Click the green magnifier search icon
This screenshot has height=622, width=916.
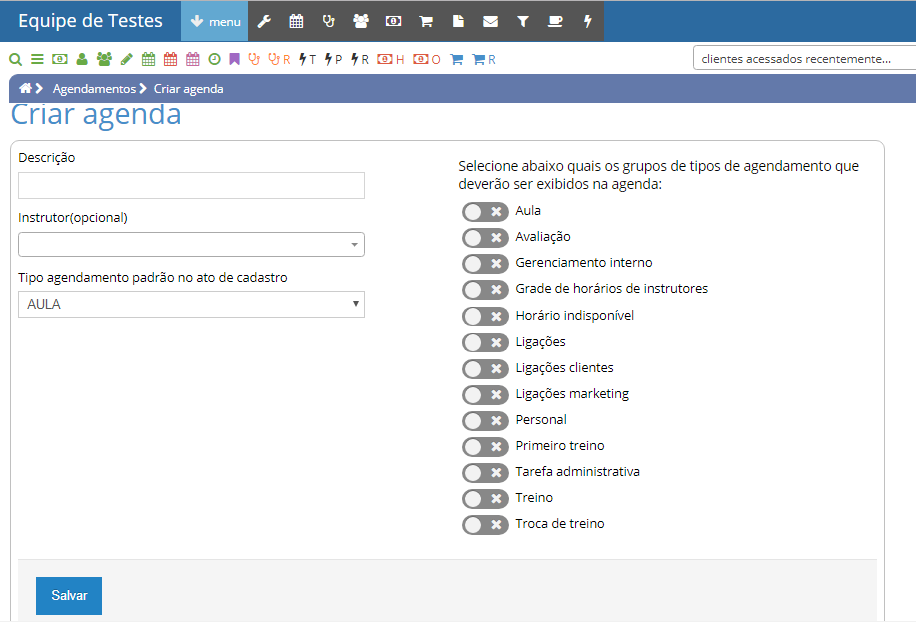[15, 59]
